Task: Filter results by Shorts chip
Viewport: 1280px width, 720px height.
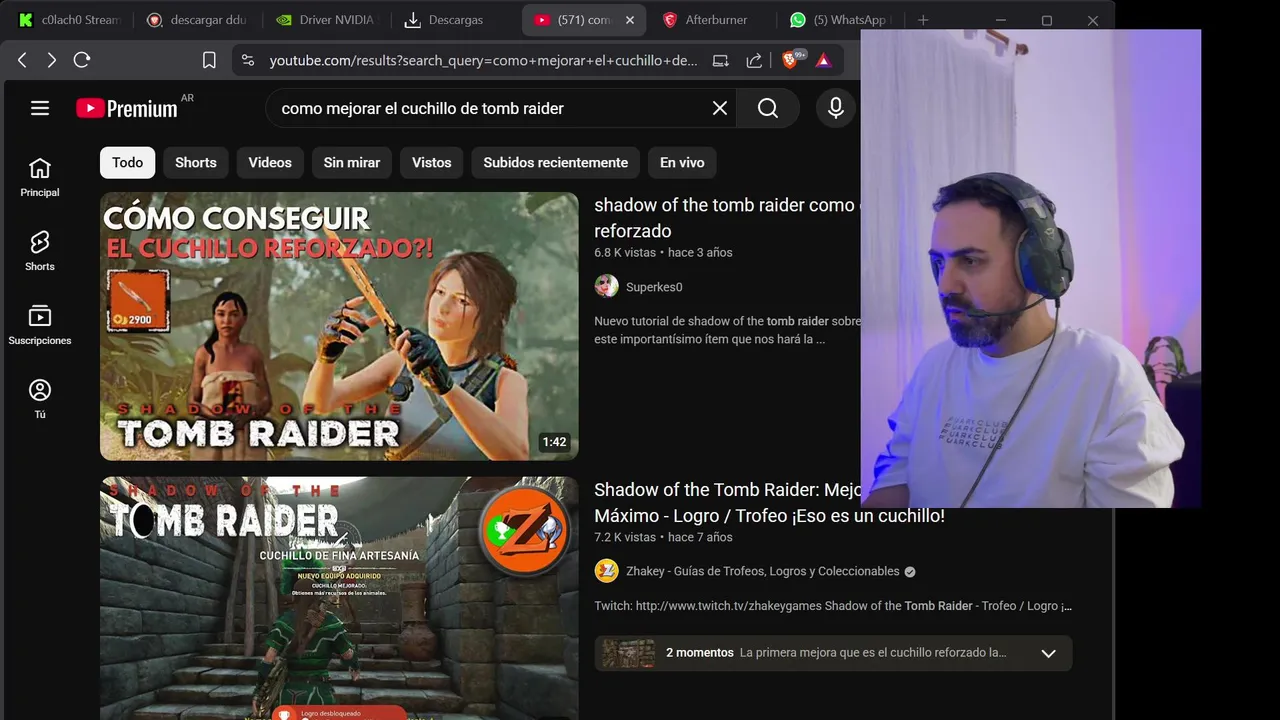Action: click(x=196, y=162)
